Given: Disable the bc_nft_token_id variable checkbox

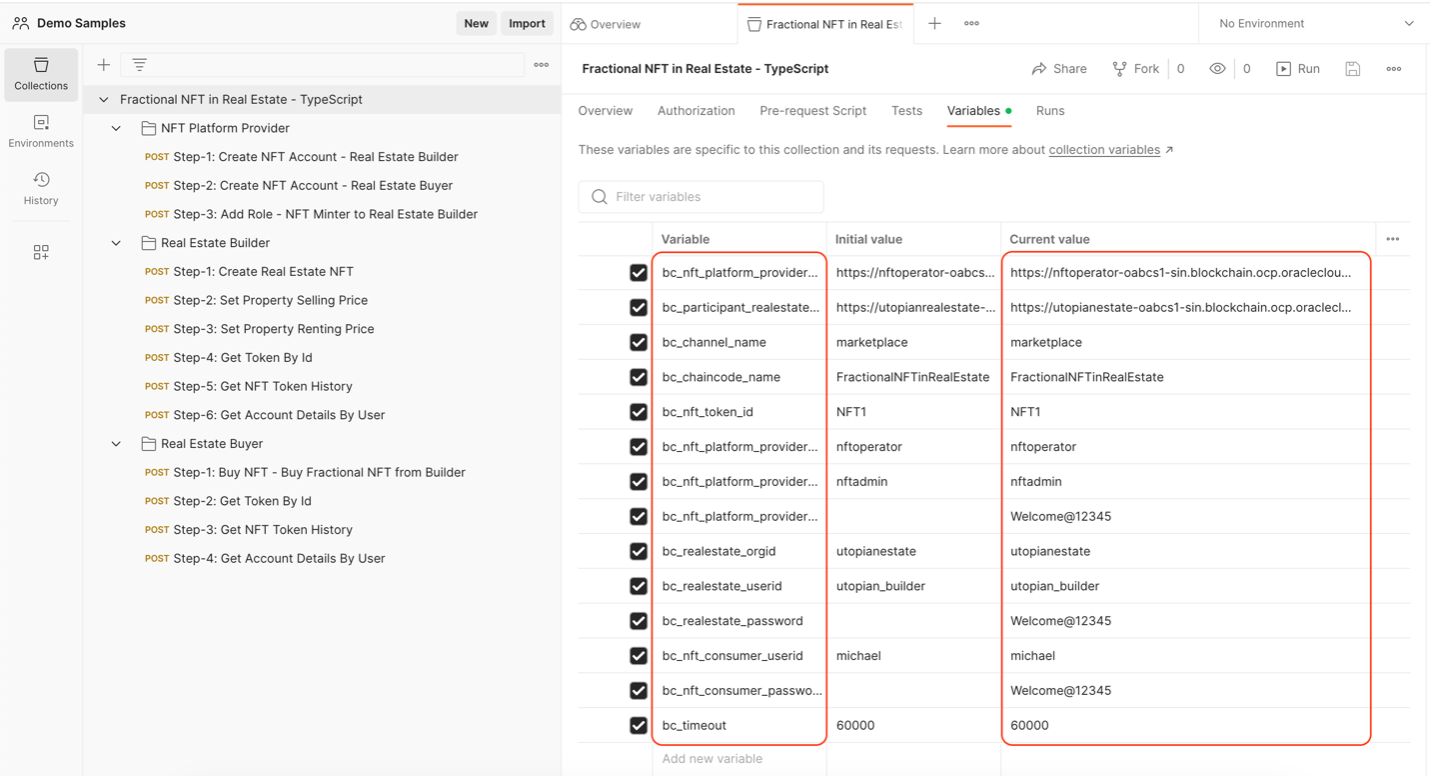Looking at the screenshot, I should click(638, 412).
